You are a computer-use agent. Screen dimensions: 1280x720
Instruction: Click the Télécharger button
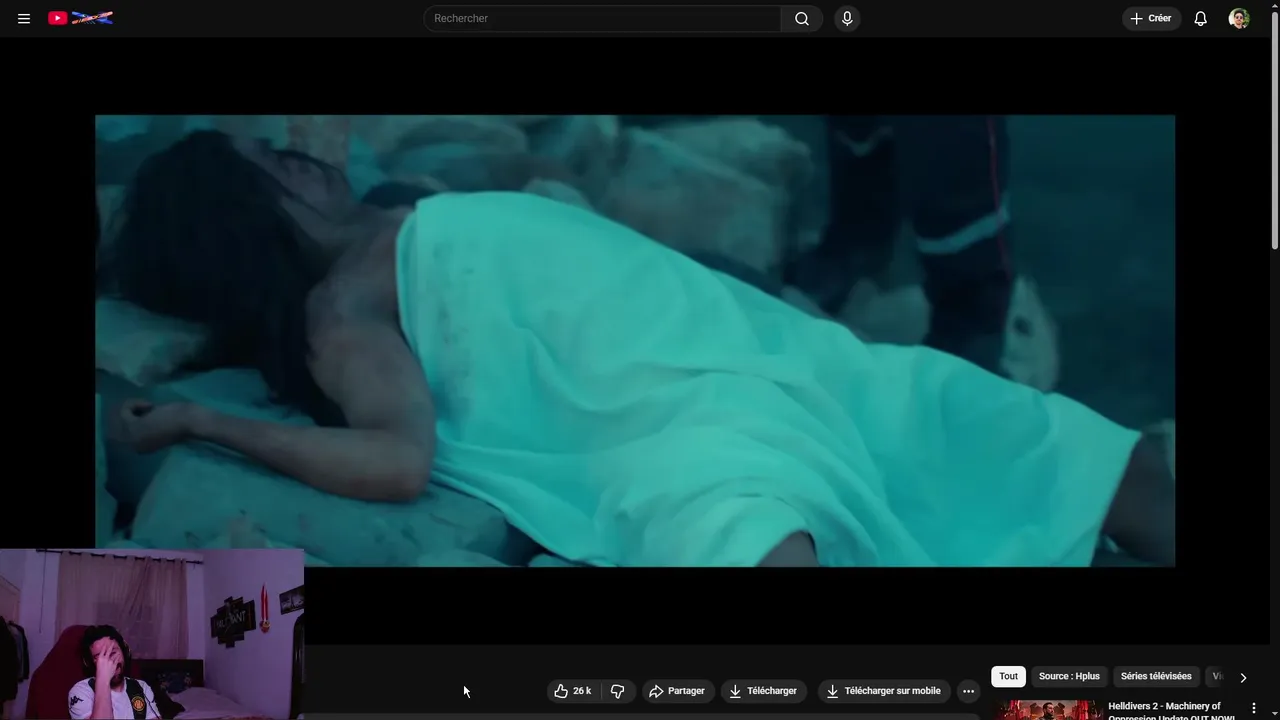(x=763, y=691)
